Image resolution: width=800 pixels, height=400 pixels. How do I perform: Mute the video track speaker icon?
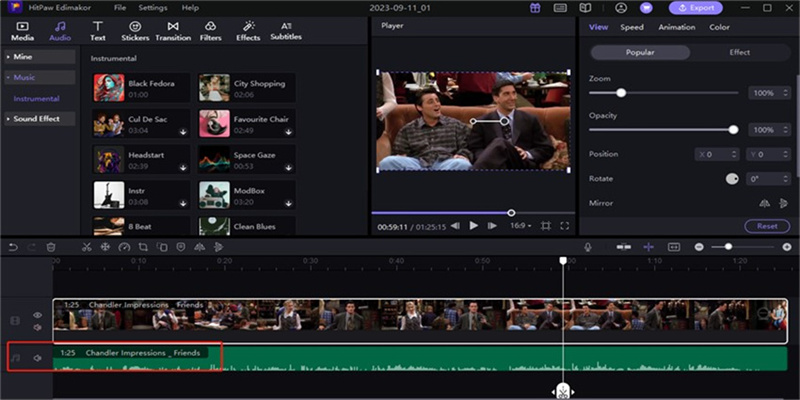pos(37,328)
